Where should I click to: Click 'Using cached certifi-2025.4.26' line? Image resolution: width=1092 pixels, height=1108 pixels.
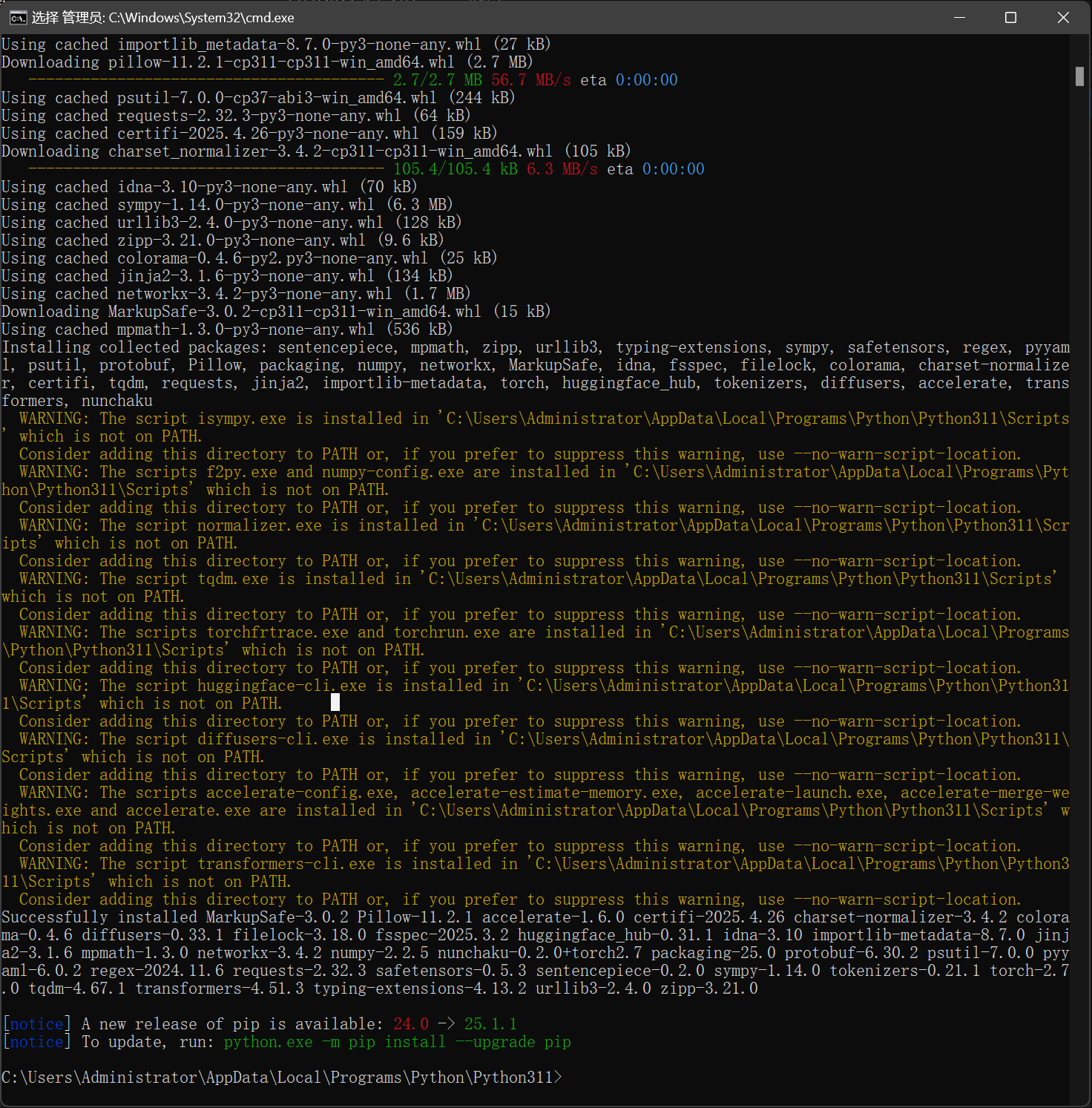(x=249, y=134)
